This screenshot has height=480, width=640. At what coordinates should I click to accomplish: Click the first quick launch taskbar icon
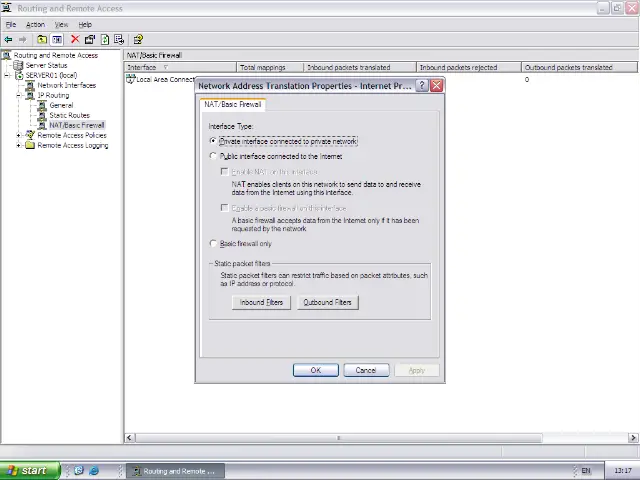coord(79,471)
